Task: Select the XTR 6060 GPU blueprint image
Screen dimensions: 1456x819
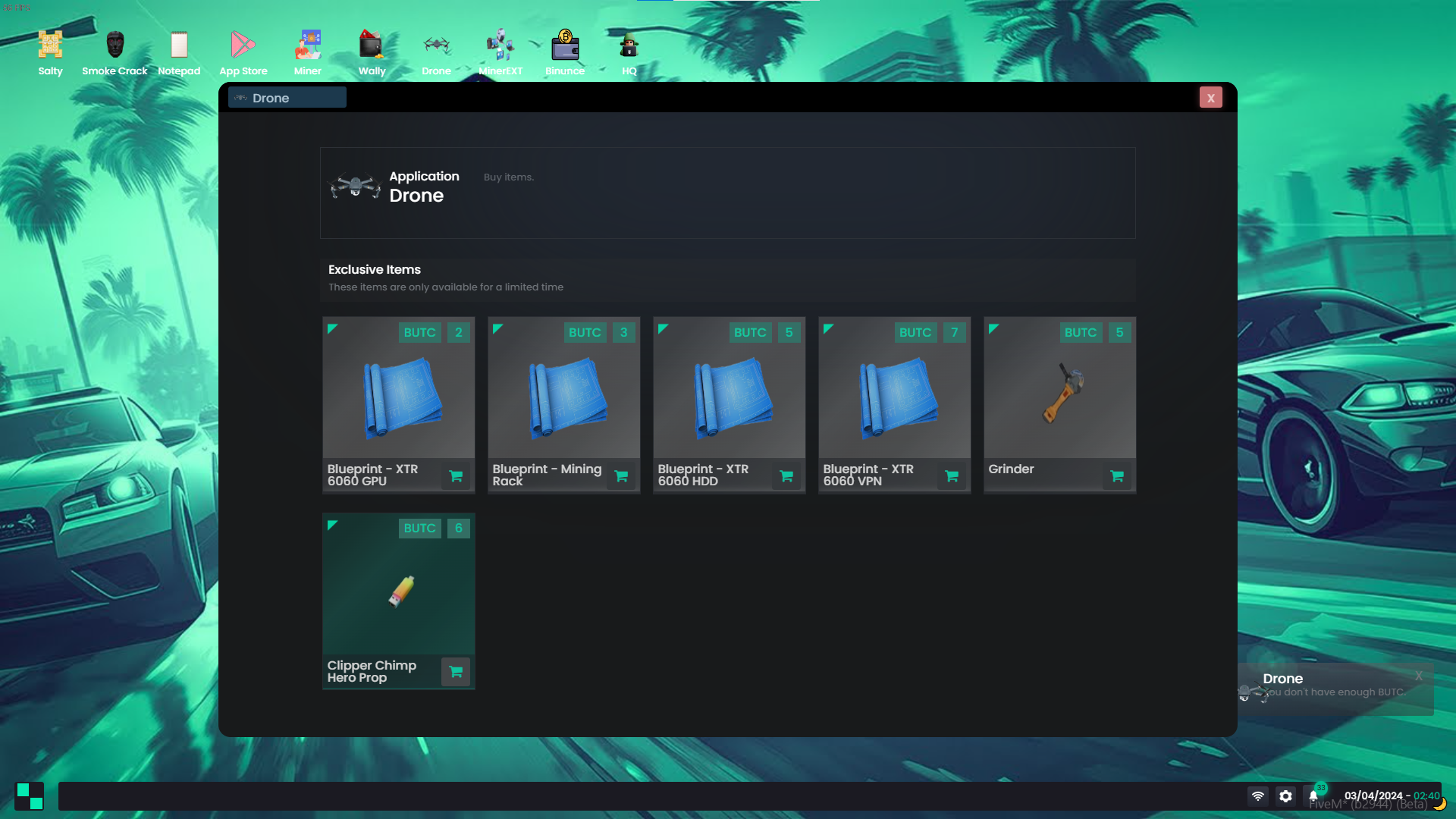Action: 402,398
